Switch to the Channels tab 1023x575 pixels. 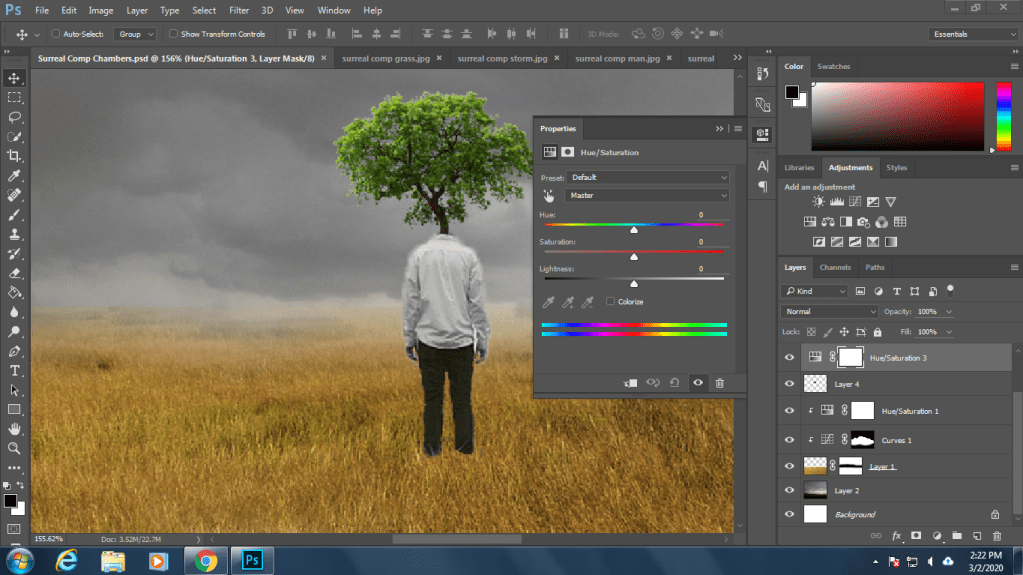[x=835, y=267]
